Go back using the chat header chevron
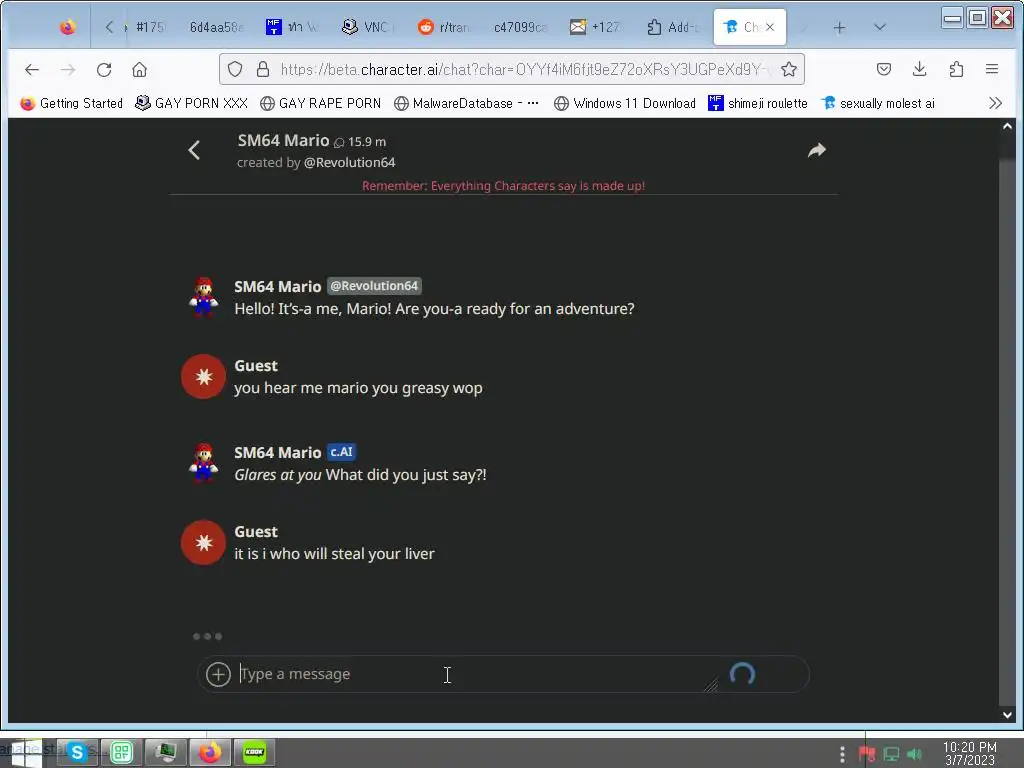 (x=194, y=150)
